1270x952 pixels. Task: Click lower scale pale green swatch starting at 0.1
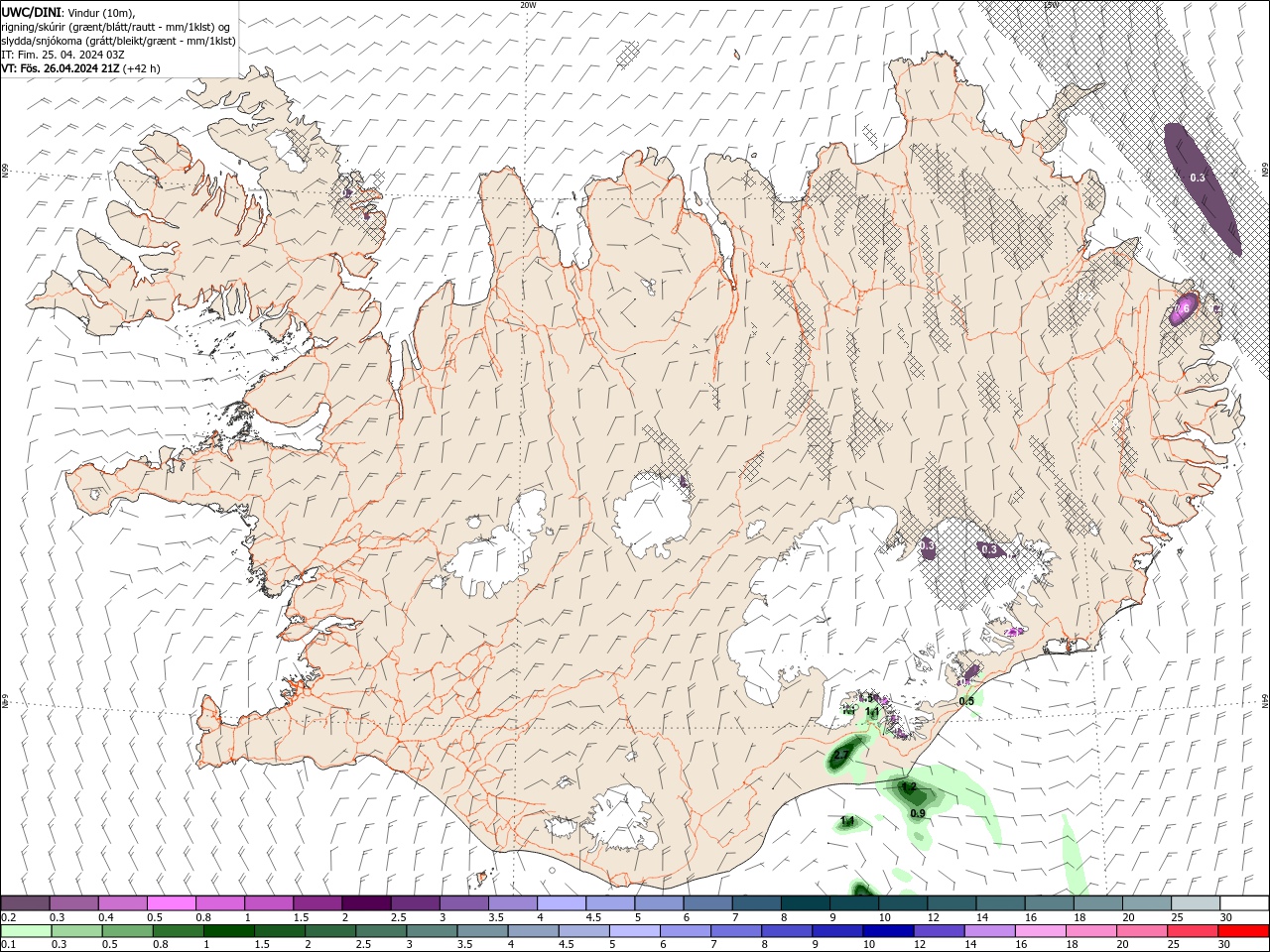[25, 931]
